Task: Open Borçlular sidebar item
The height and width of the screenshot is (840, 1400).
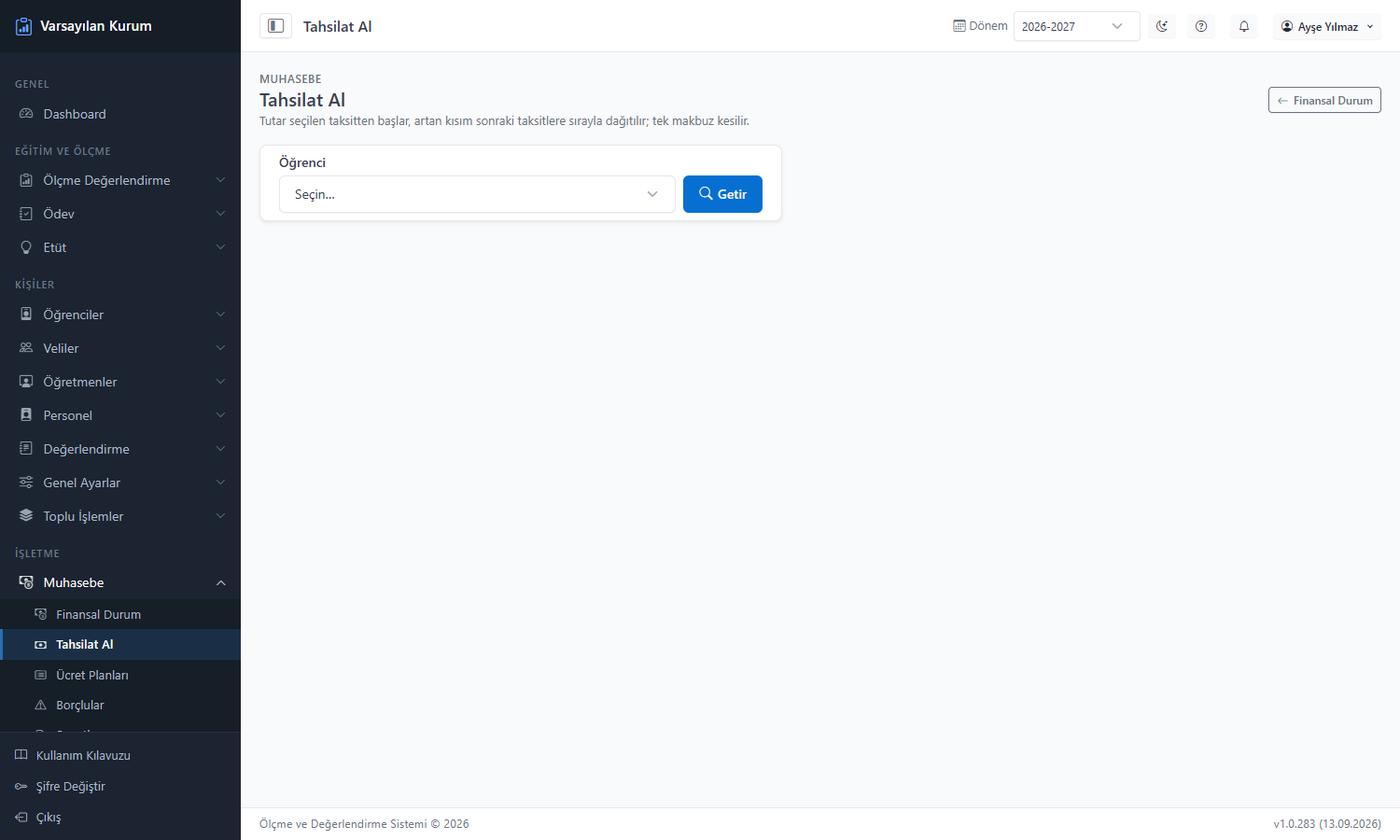Action: (120, 705)
